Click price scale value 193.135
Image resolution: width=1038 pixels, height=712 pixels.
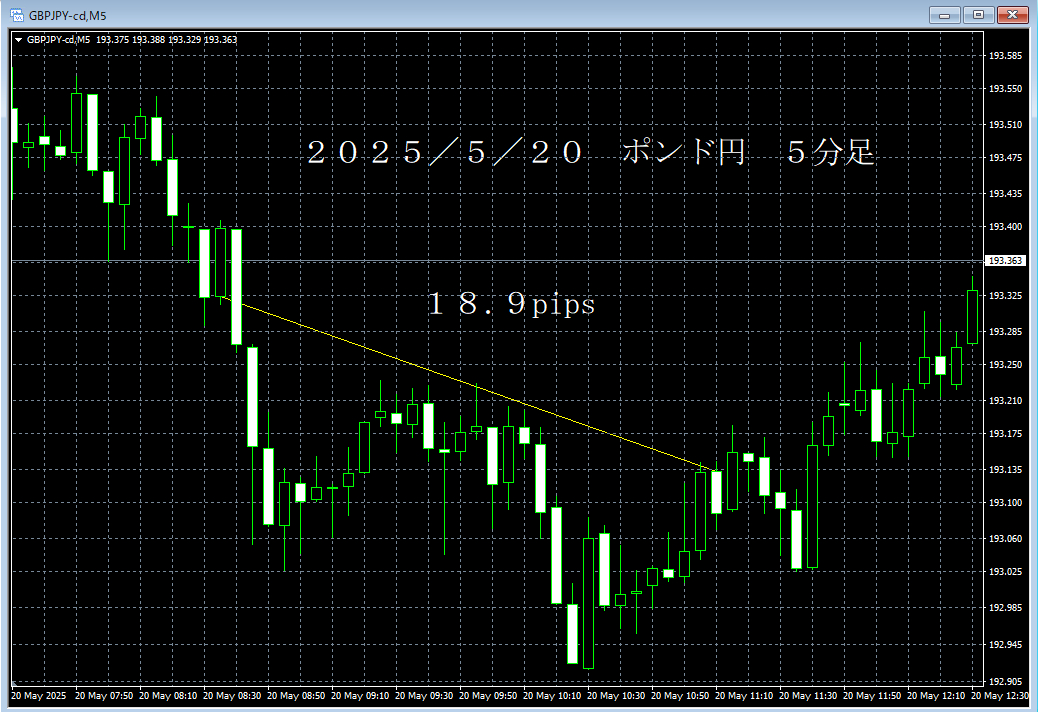click(1005, 470)
